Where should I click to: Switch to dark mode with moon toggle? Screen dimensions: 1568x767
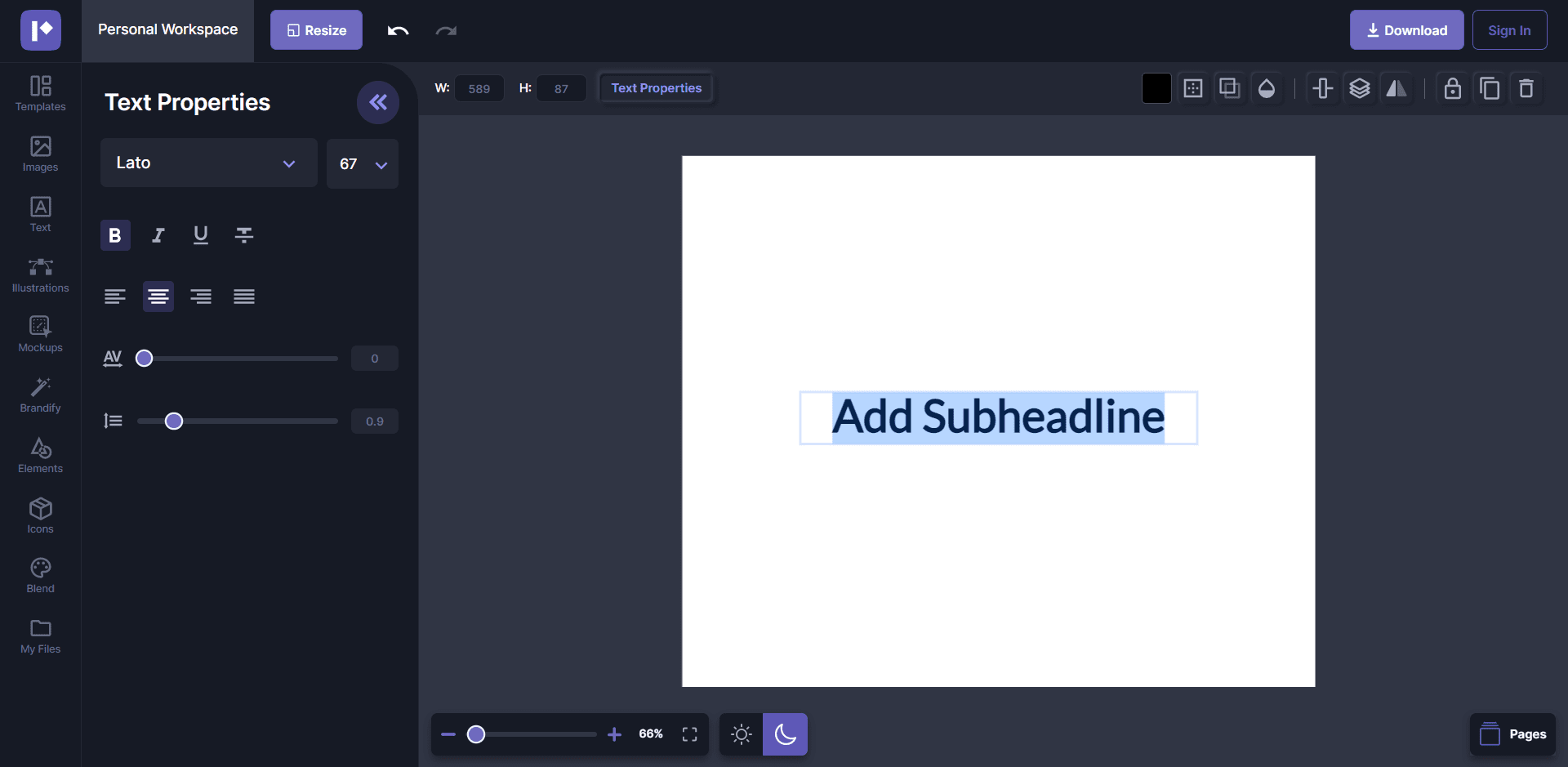785,734
